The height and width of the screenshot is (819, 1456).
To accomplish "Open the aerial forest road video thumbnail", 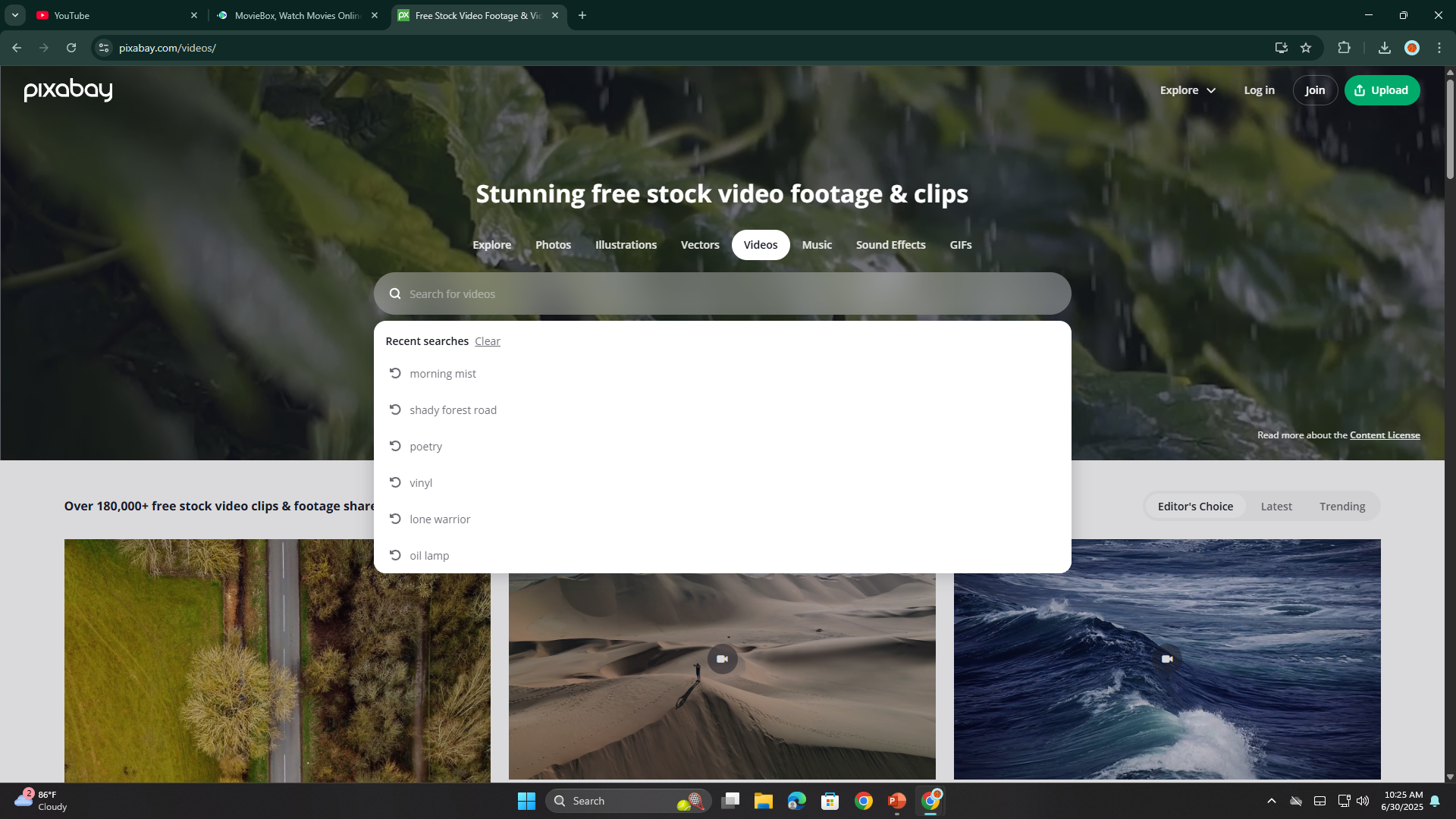I will pyautogui.click(x=278, y=661).
